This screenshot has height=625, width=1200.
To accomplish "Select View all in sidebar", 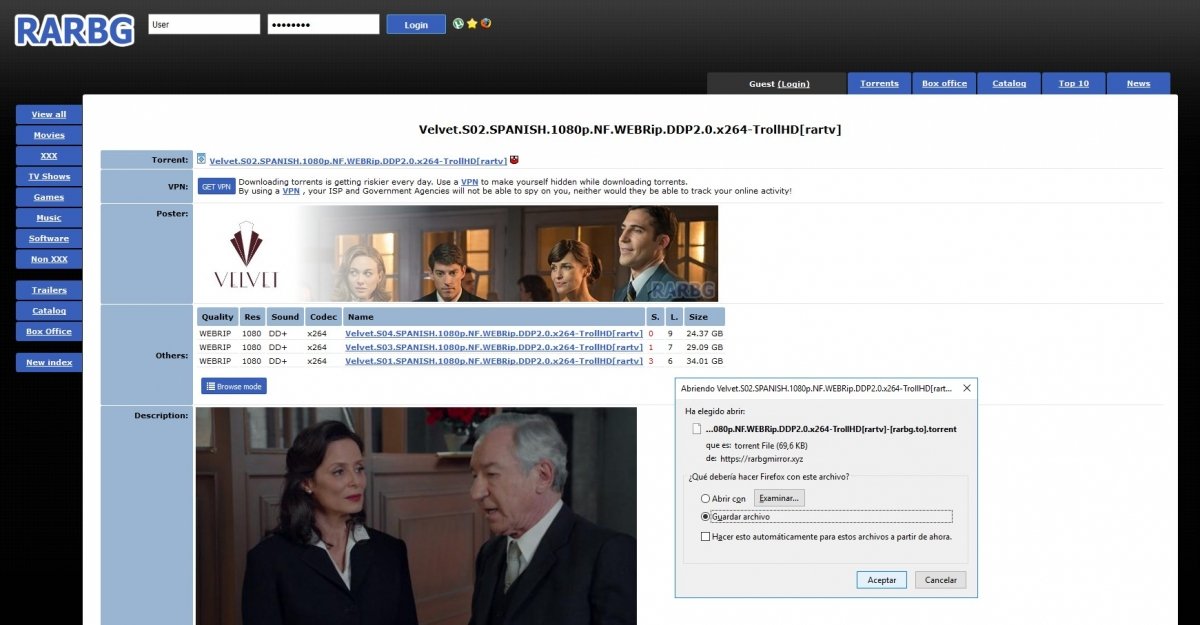I will pyautogui.click(x=49, y=114).
